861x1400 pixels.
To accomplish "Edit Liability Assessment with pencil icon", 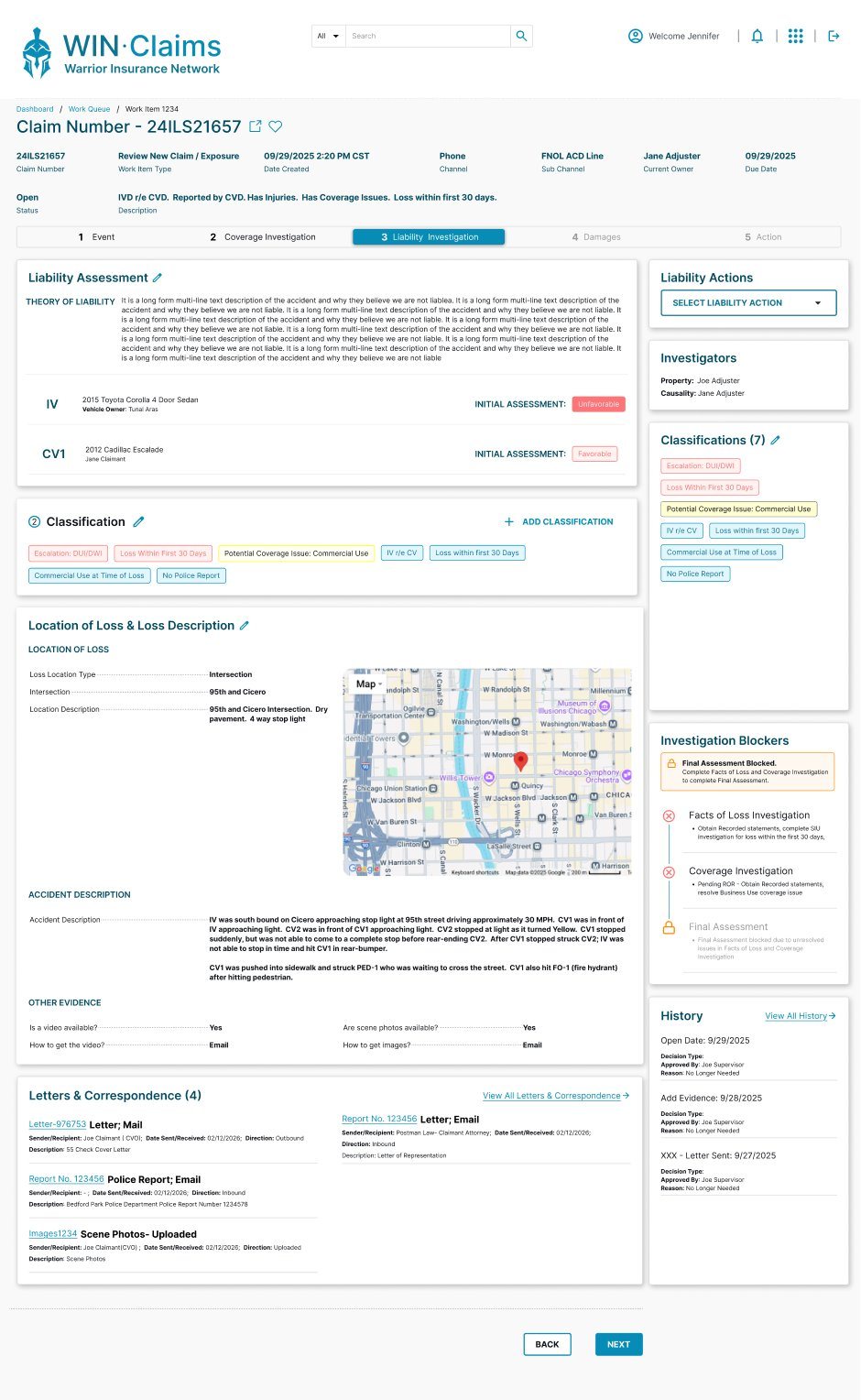I will (158, 278).
